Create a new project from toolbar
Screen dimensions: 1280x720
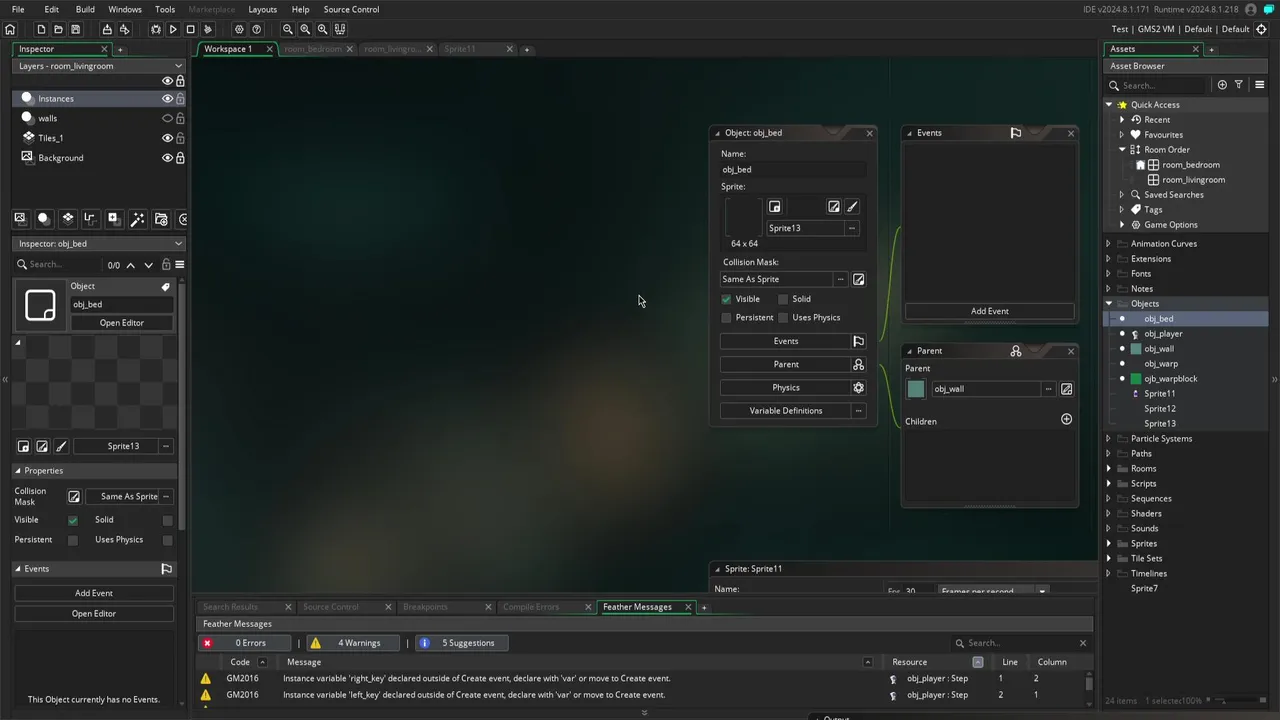point(42,29)
